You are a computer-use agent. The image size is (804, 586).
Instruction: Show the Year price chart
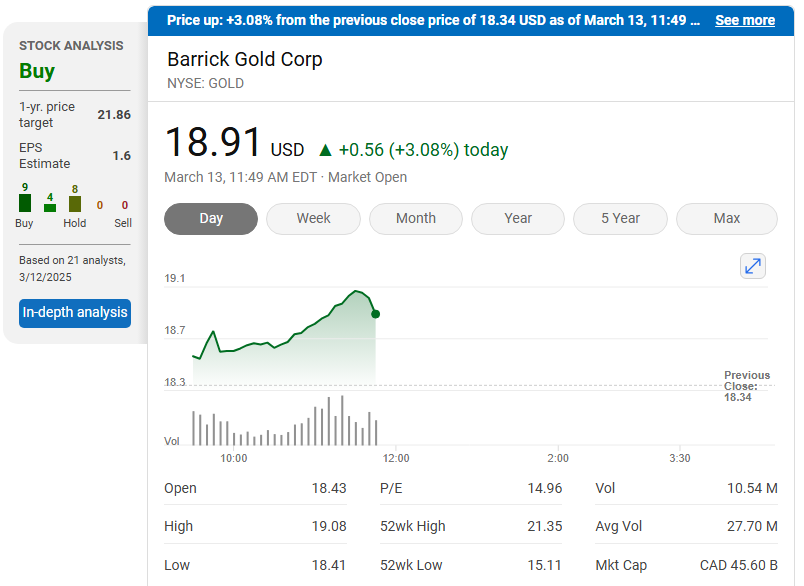coord(518,218)
